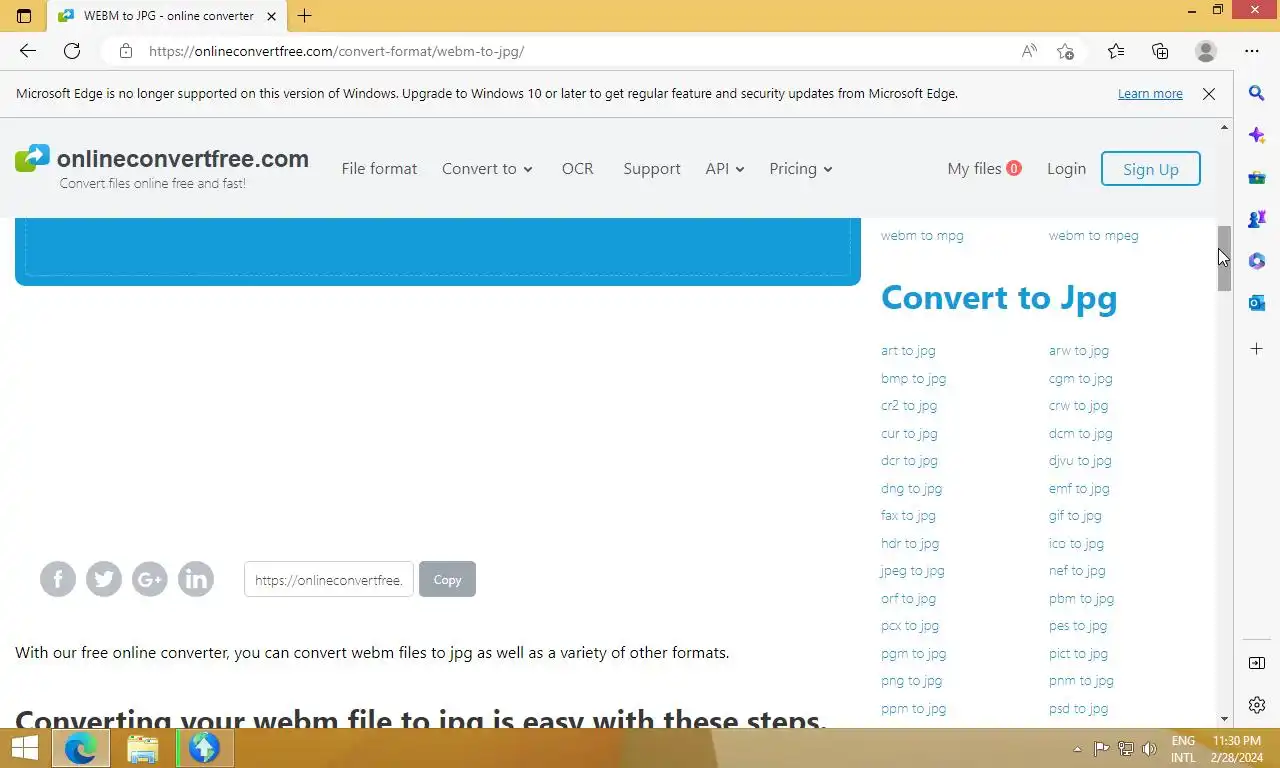Share on LinkedIn icon

point(196,579)
